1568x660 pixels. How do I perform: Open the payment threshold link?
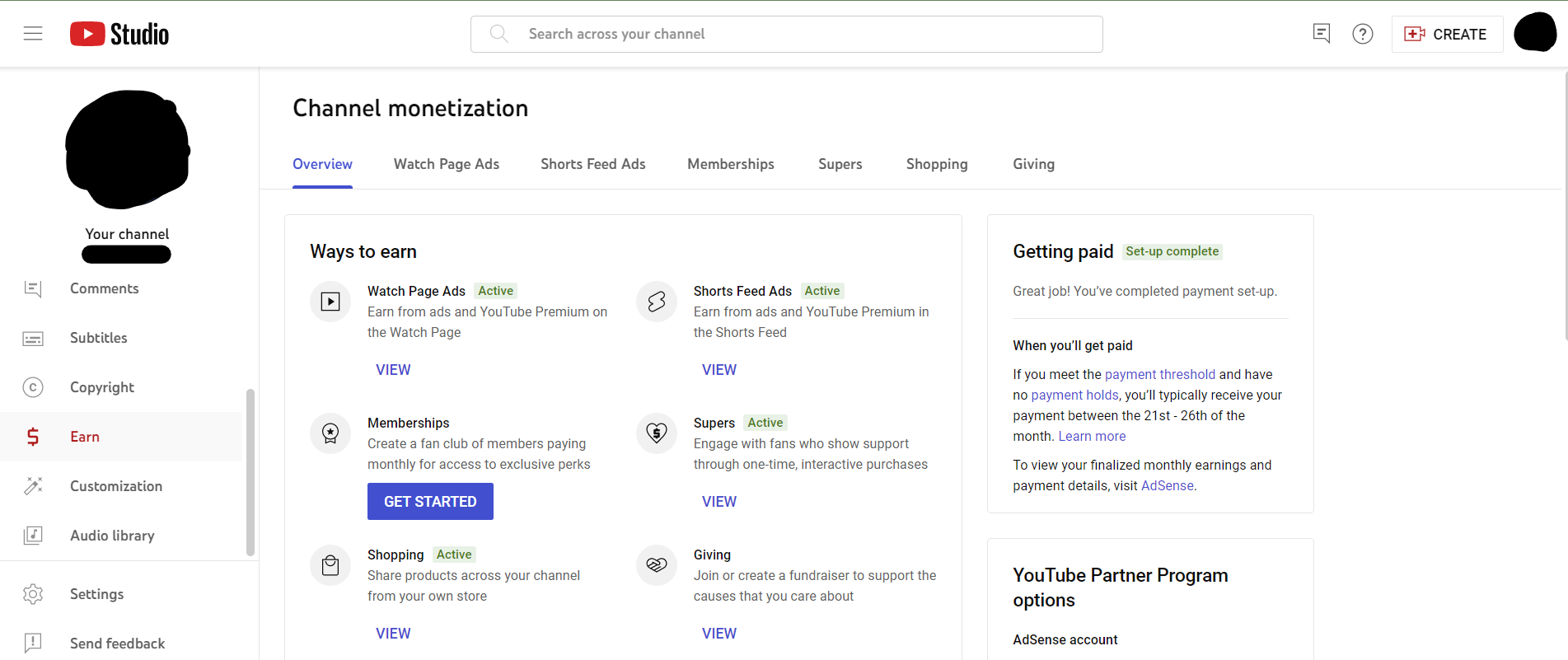point(1160,374)
